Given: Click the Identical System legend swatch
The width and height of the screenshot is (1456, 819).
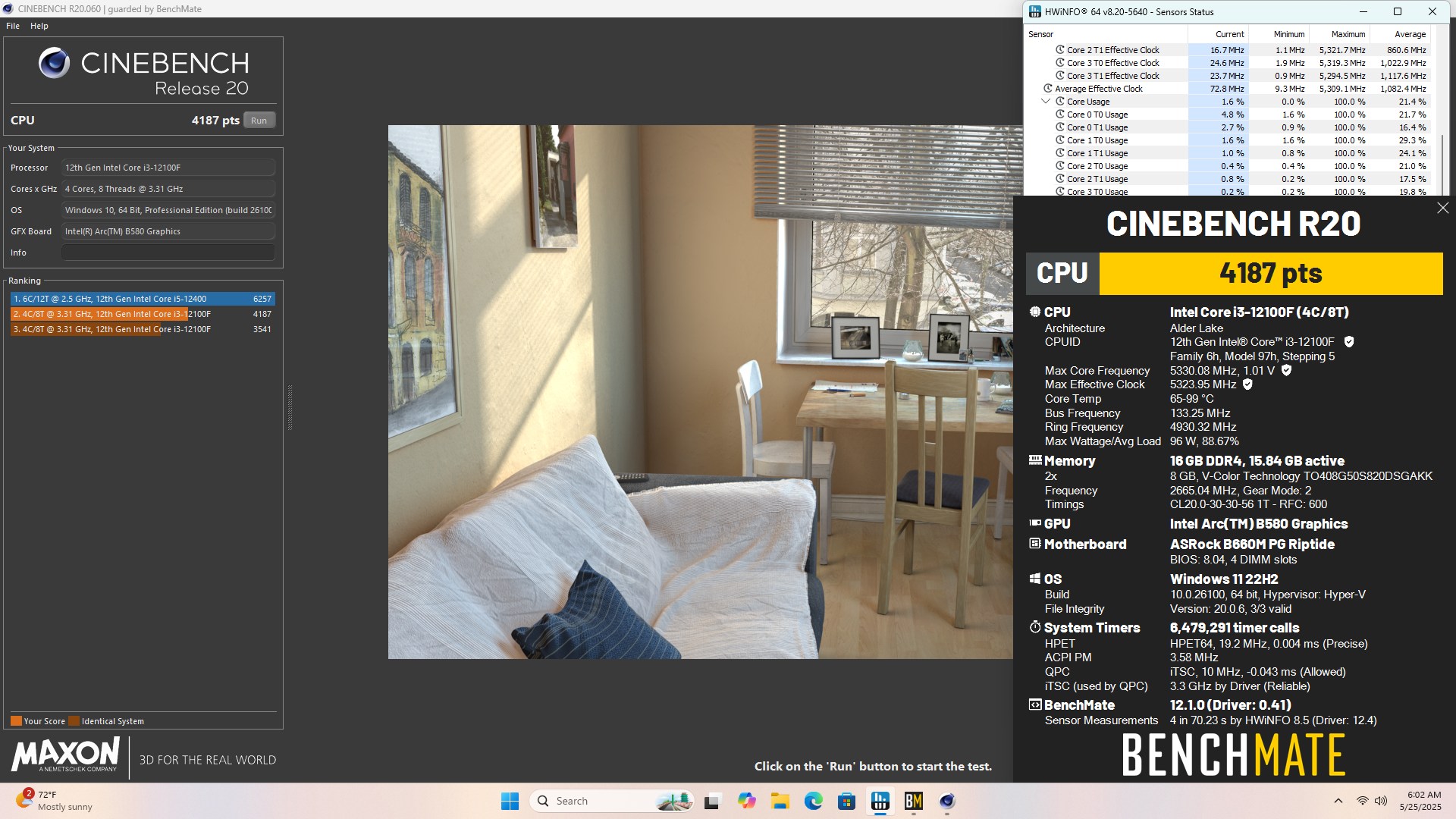Looking at the screenshot, I should click(x=74, y=721).
